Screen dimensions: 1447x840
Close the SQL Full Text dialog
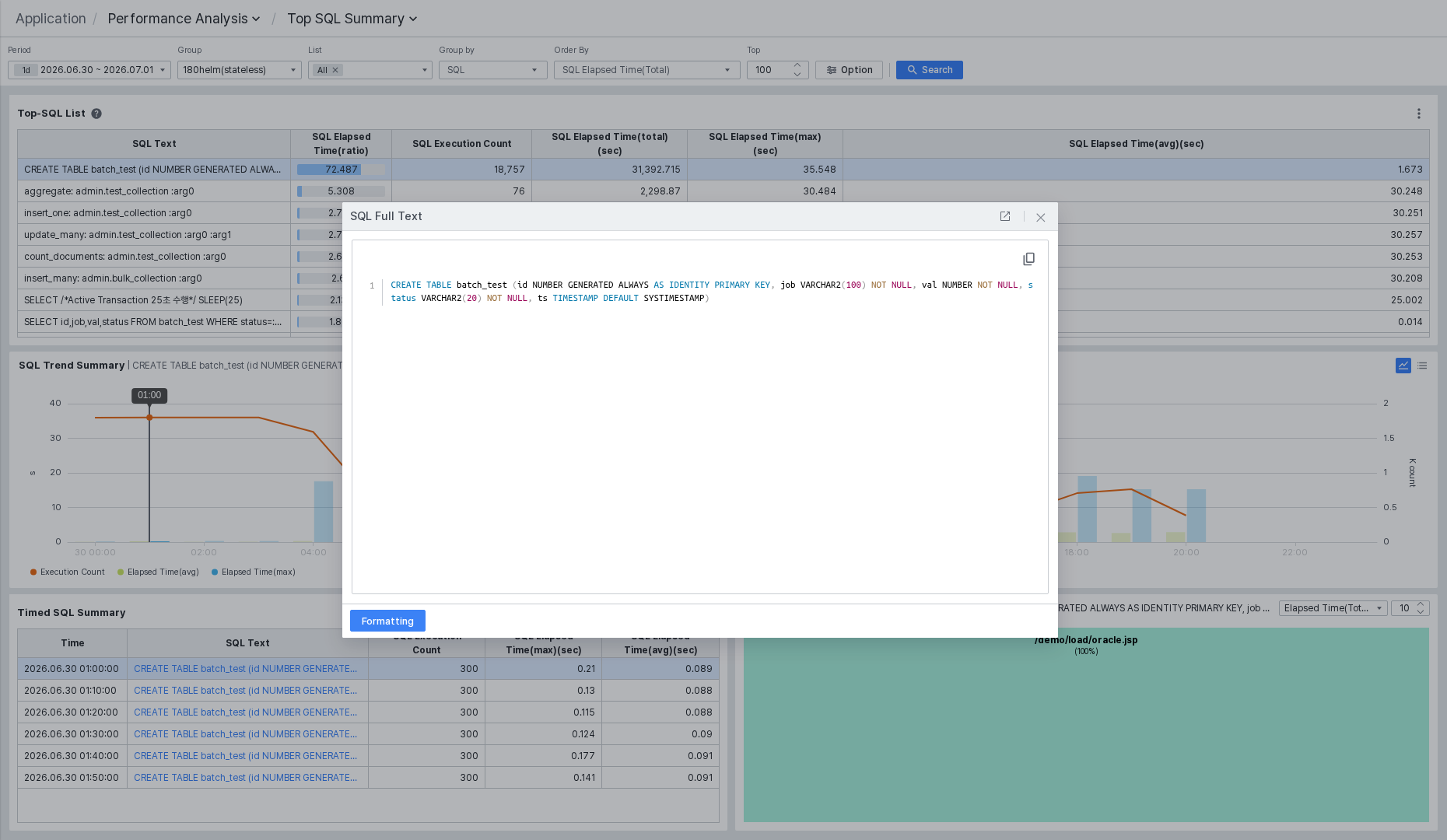[x=1040, y=217]
